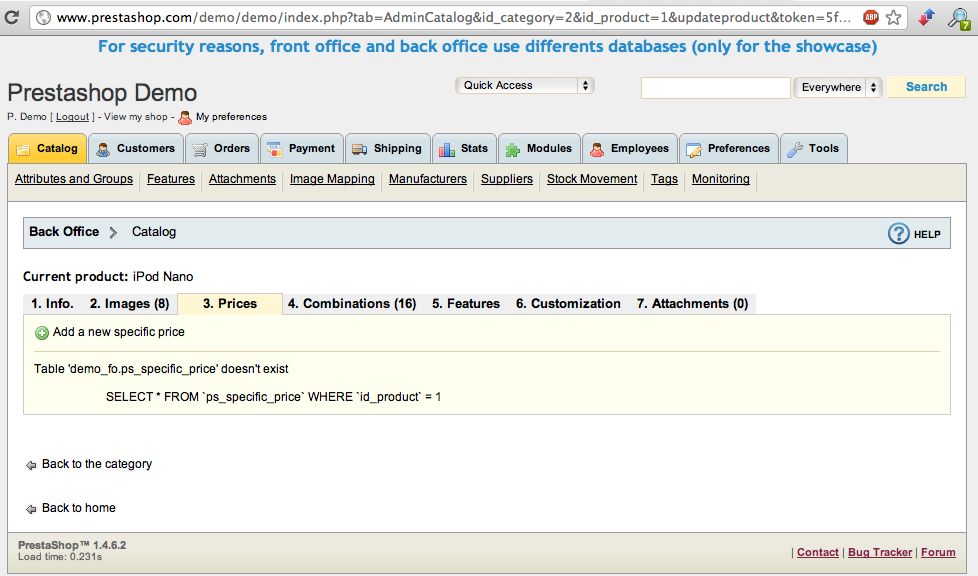The width and height of the screenshot is (978, 576).
Task: Click the magnifier extension icon
Action: tap(959, 18)
